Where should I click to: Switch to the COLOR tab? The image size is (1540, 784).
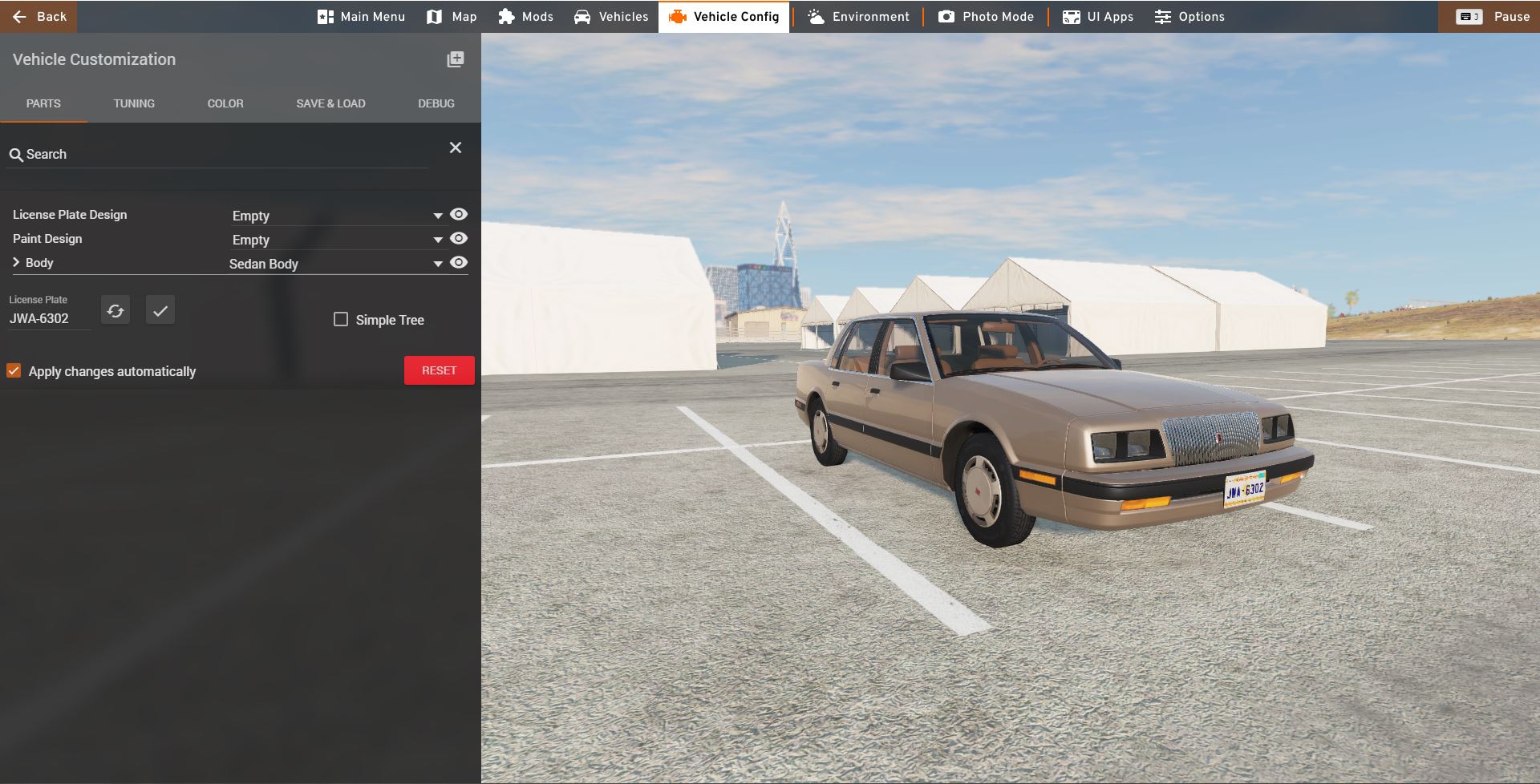coord(225,103)
